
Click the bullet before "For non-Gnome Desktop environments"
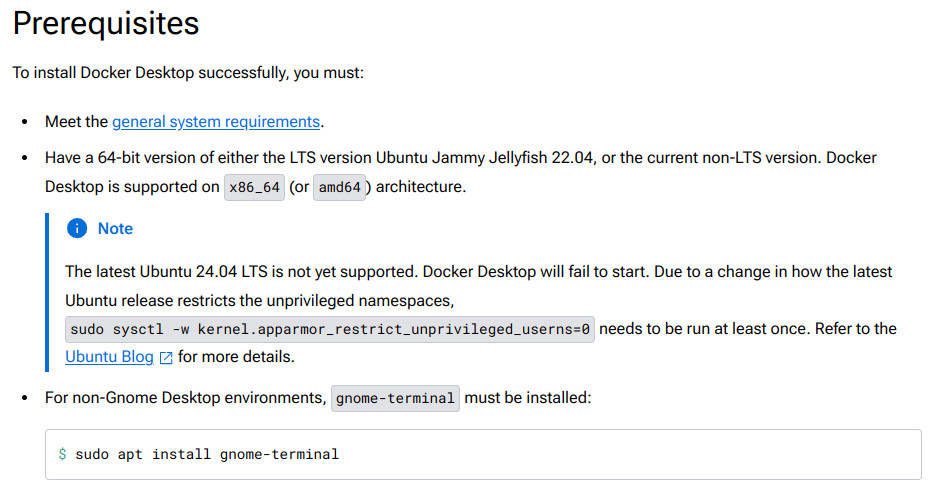pyautogui.click(x=24, y=398)
